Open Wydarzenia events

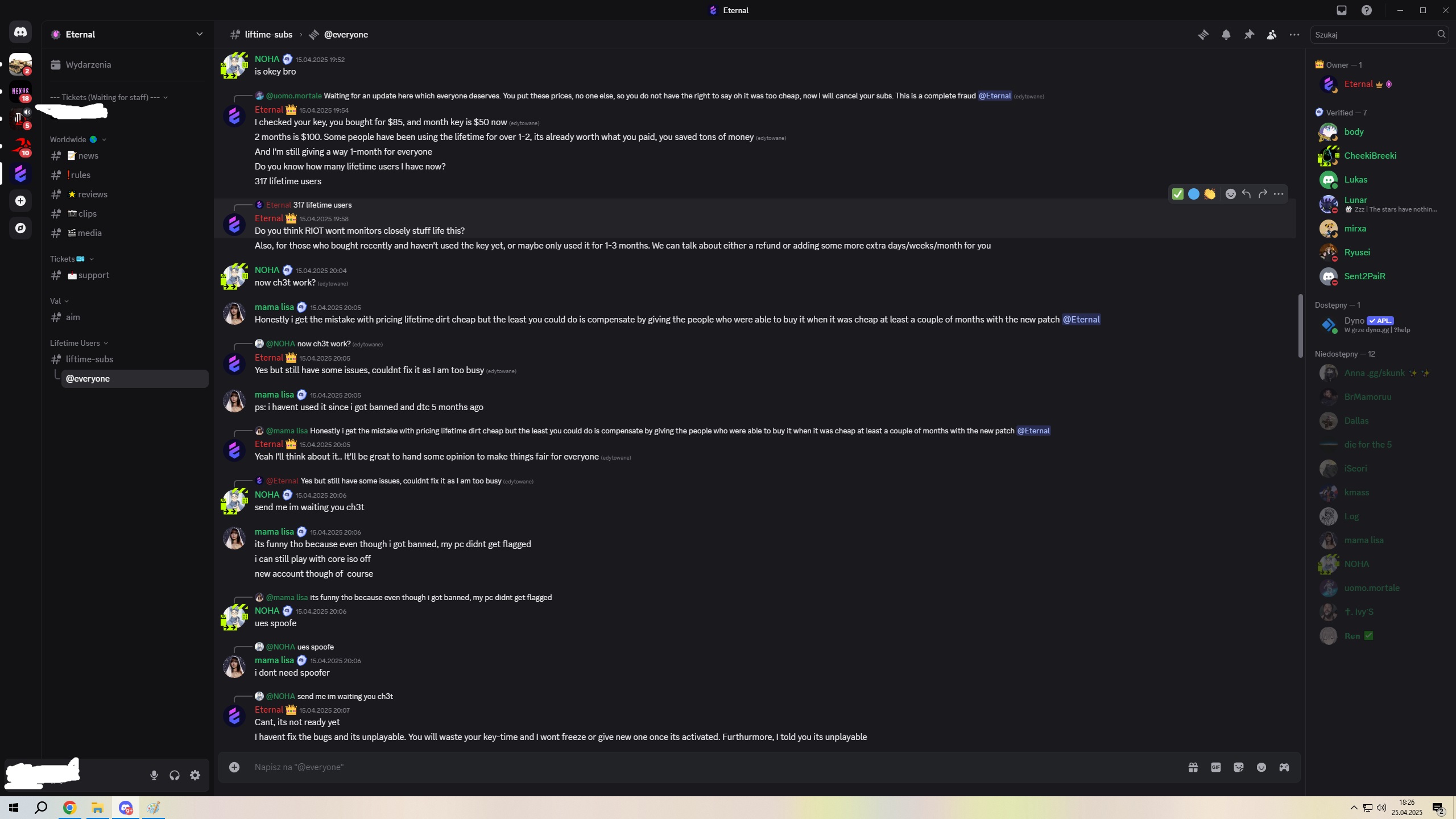point(88,65)
